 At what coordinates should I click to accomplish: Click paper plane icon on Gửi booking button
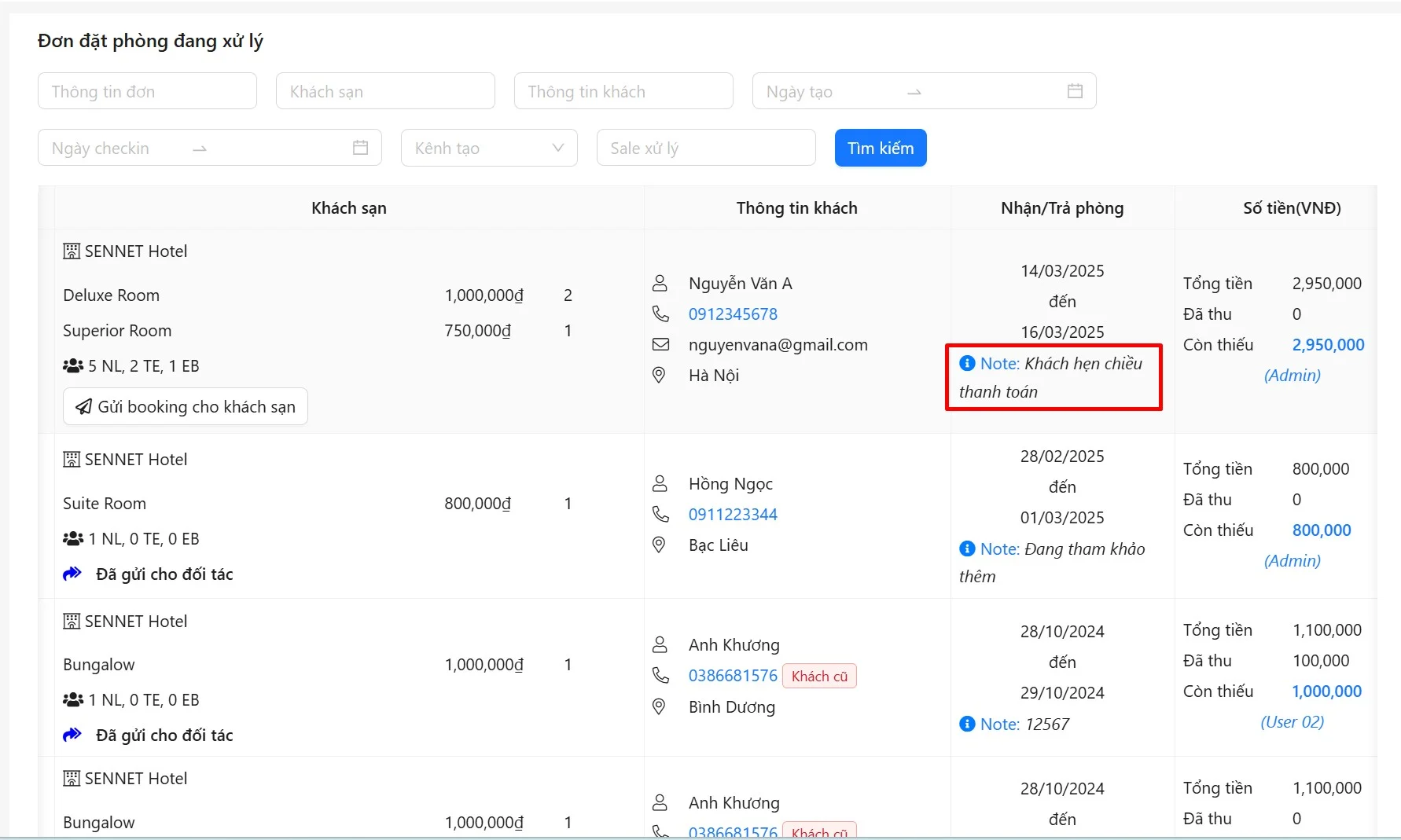tap(83, 406)
